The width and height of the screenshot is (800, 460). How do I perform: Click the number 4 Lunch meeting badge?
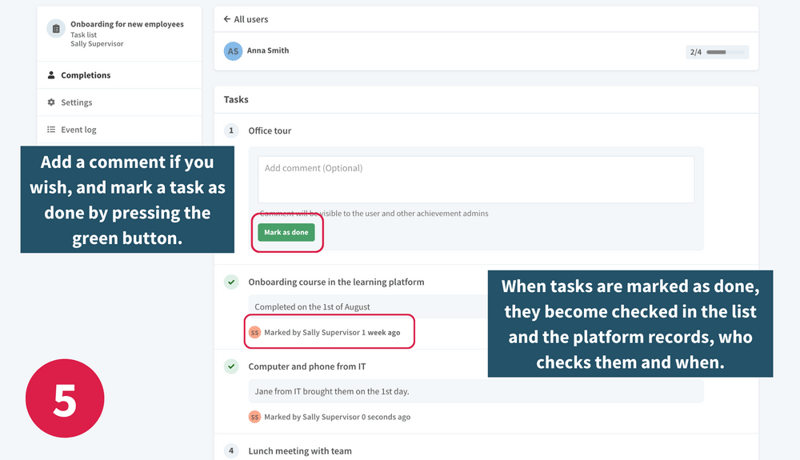[x=231, y=451]
